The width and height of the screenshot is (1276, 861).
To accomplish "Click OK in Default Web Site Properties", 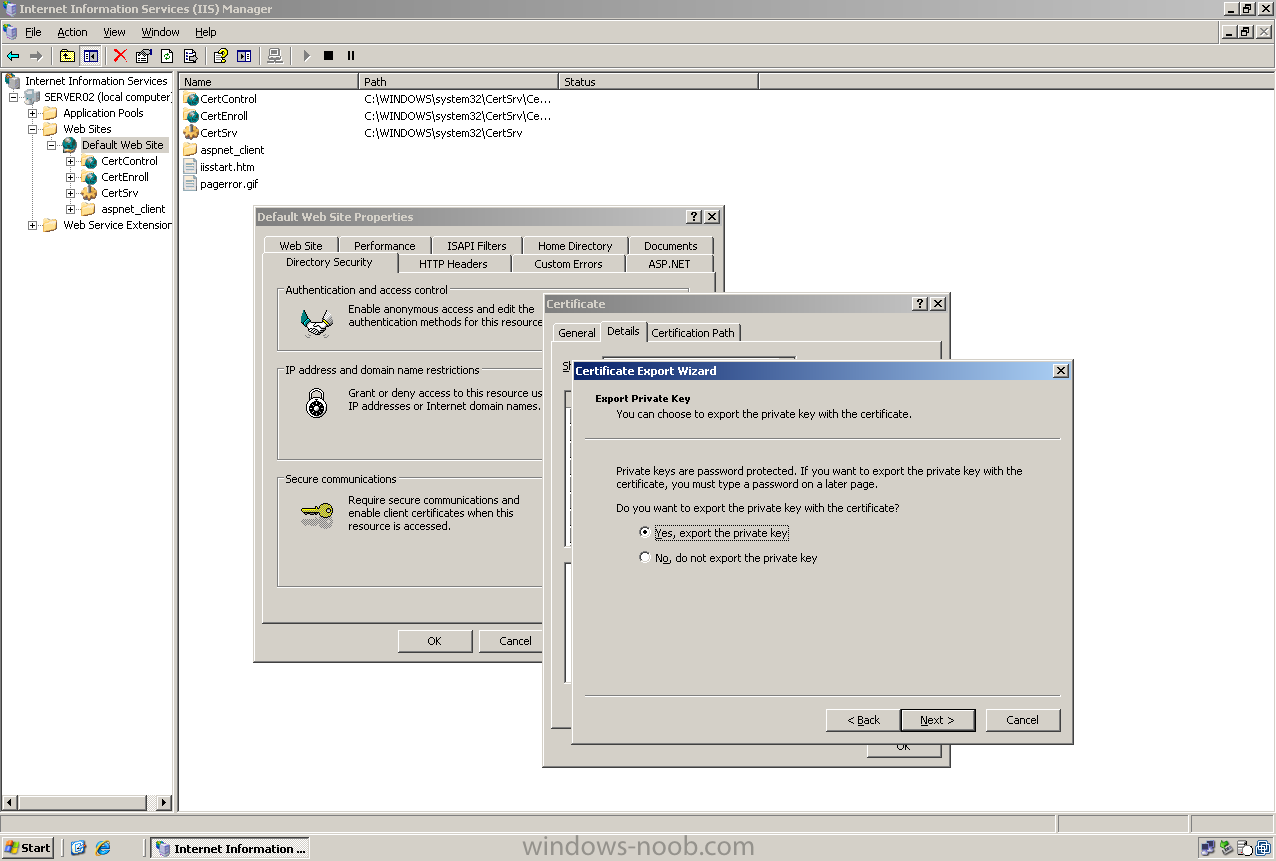I will pos(434,641).
